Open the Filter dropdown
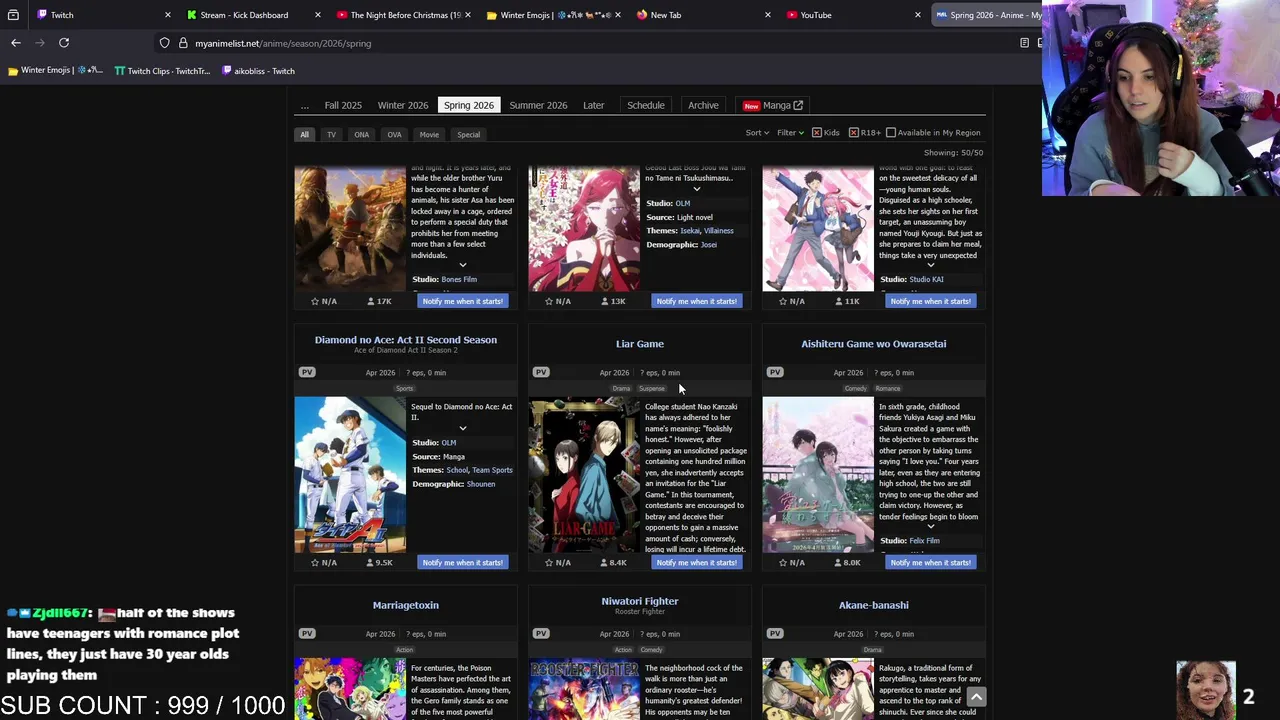 pos(790,132)
